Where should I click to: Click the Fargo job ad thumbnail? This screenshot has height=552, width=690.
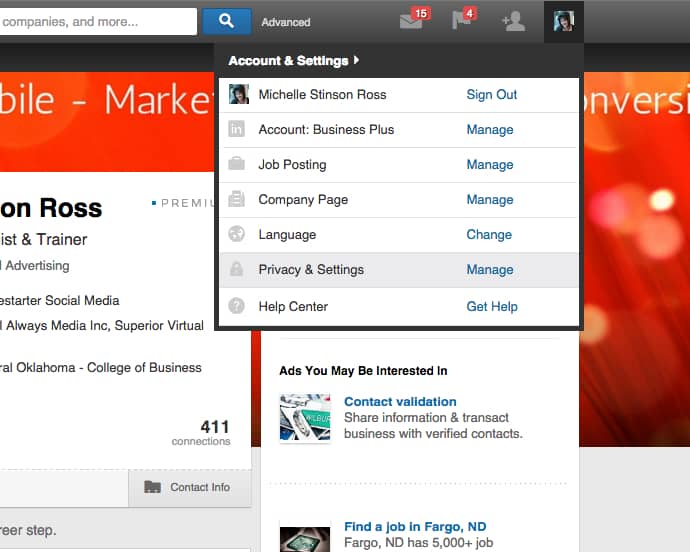pos(305,539)
